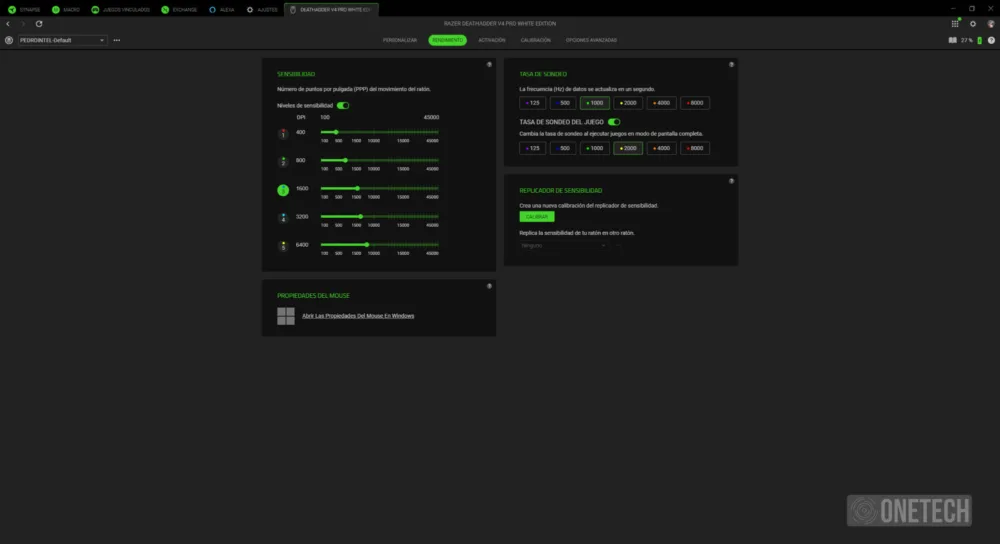Expand the Ninguno mouse replication dropdown
This screenshot has width=1000, height=544.
563,246
